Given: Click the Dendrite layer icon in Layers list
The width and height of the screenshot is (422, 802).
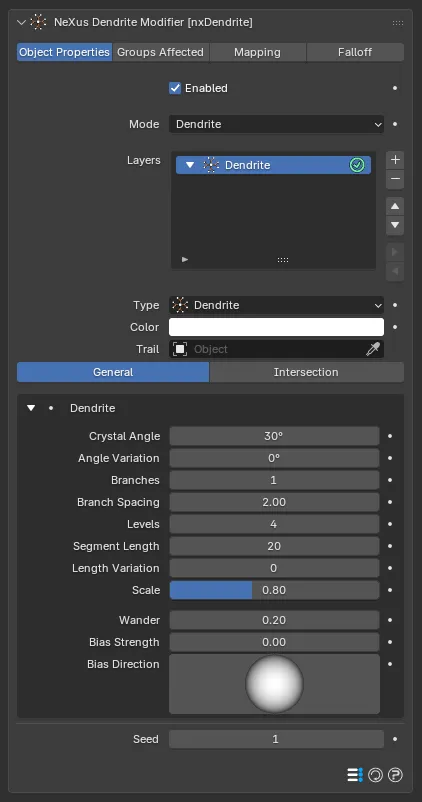Looking at the screenshot, I should coord(211,165).
